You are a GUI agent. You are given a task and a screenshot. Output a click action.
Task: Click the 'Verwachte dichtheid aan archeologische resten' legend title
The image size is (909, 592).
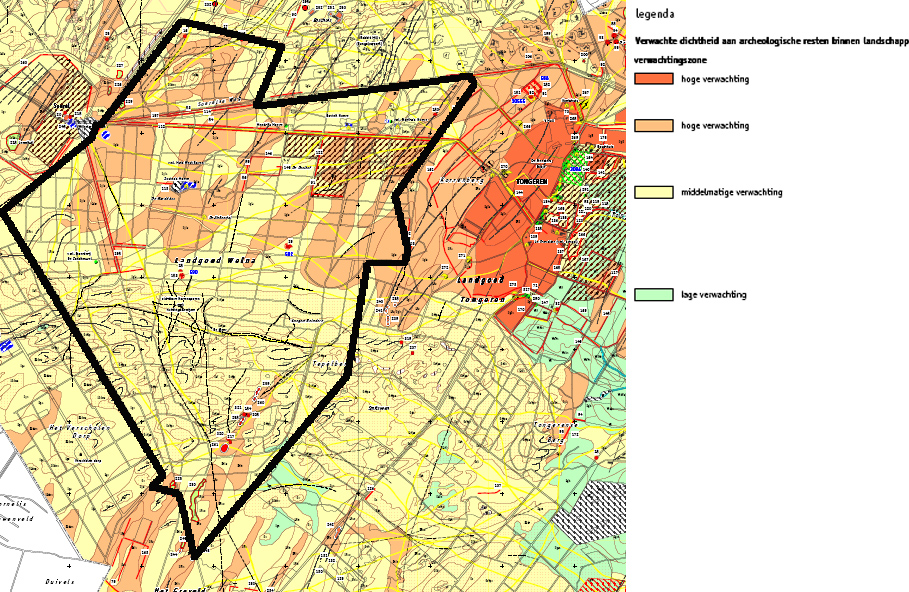[770, 41]
